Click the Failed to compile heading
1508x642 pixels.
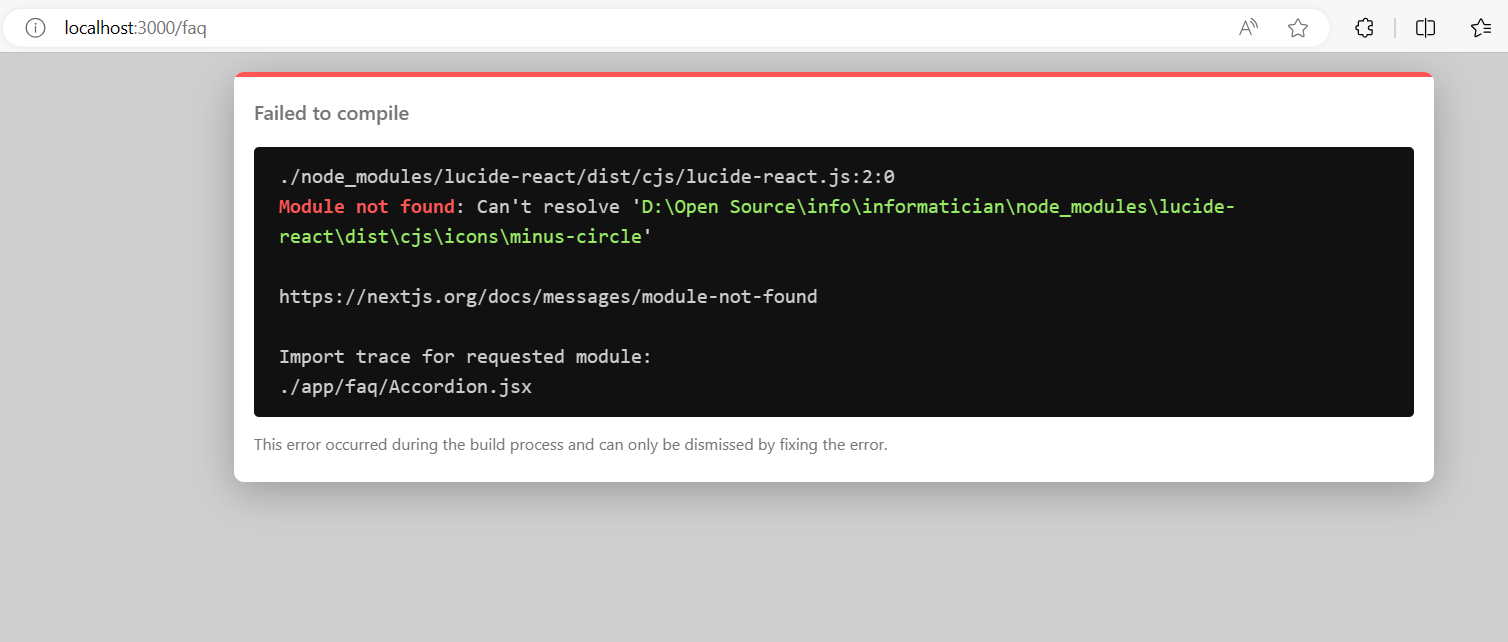click(331, 113)
